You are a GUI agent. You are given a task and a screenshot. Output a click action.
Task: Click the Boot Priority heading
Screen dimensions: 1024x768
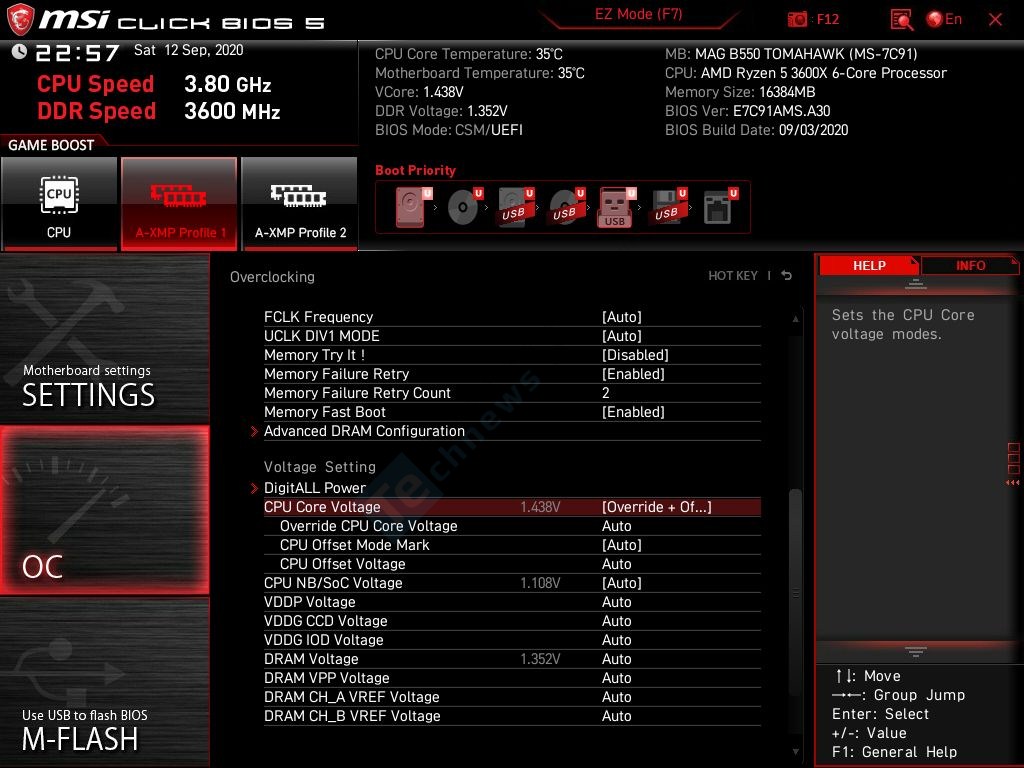click(x=415, y=170)
